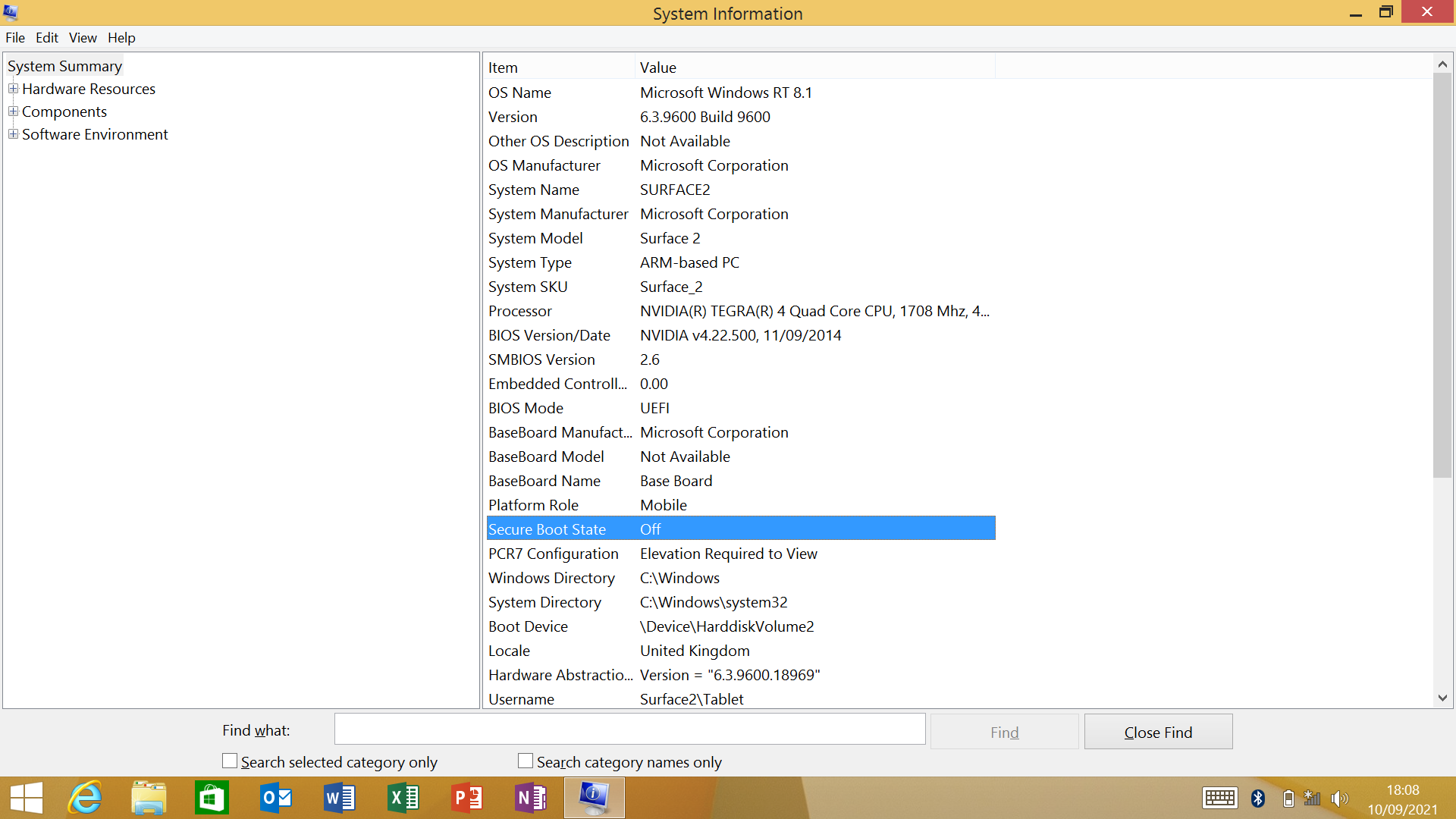Click the Item column header
The image size is (1456, 819).
(x=560, y=67)
